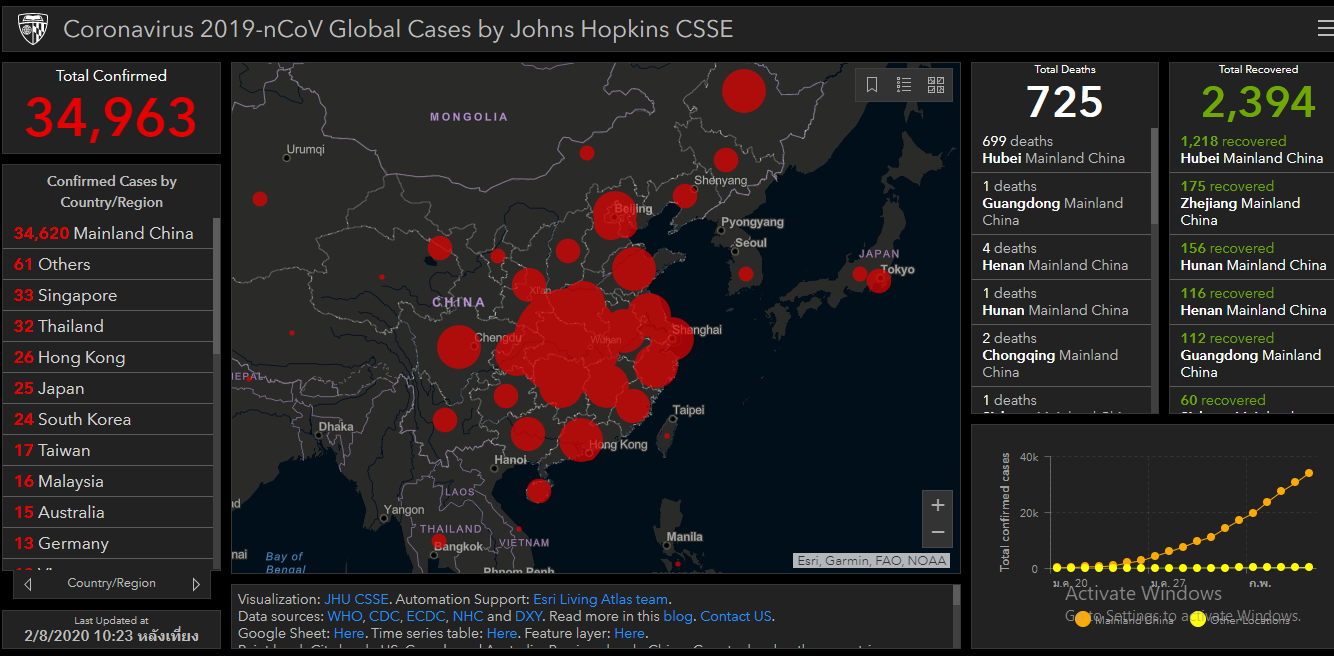
Task: Click the 699 deaths Hubei row
Action: point(1061,150)
